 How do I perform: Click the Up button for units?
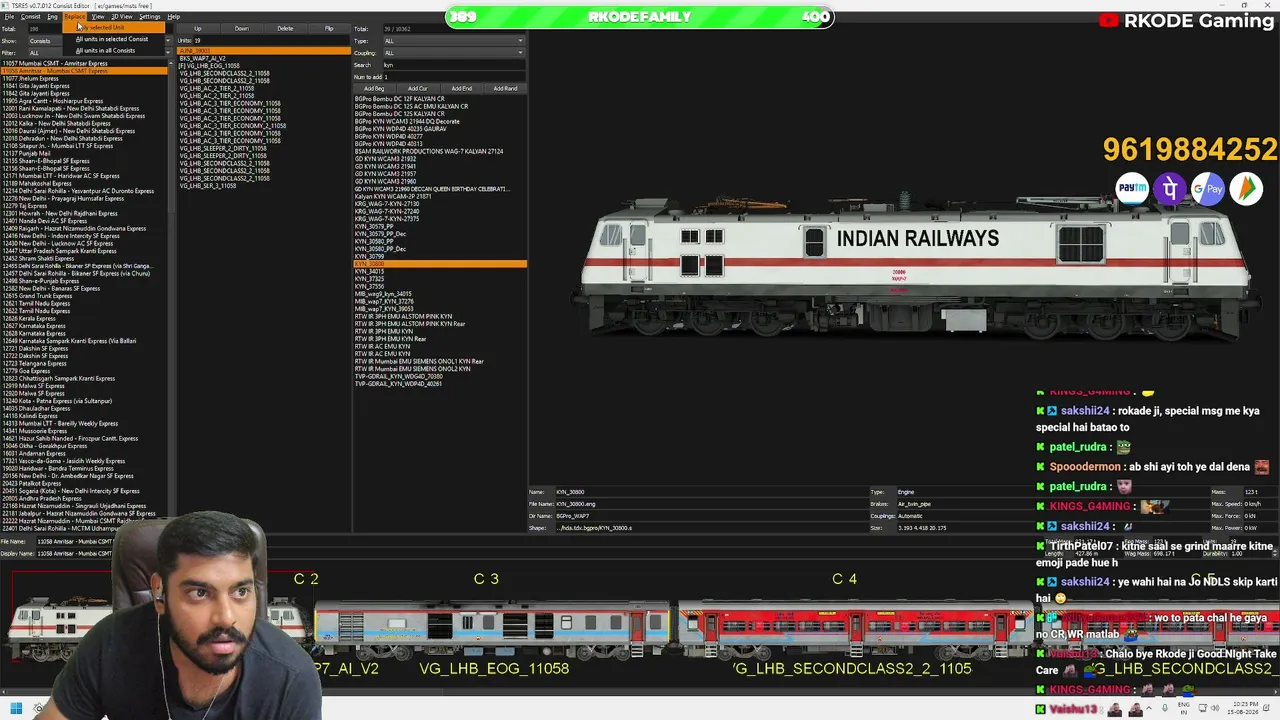click(197, 28)
